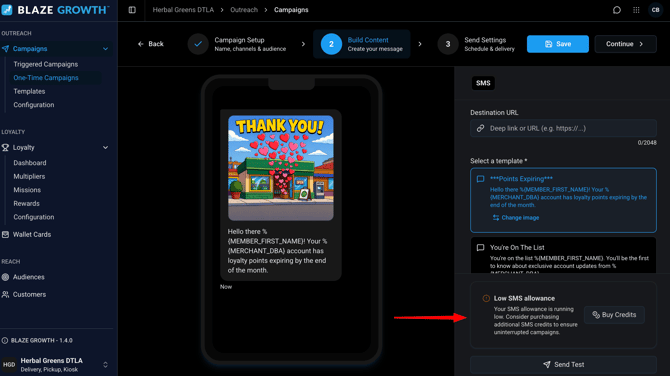670x376 pixels.
Task: Collapse the Campaigns section chevron
Action: coord(106,49)
